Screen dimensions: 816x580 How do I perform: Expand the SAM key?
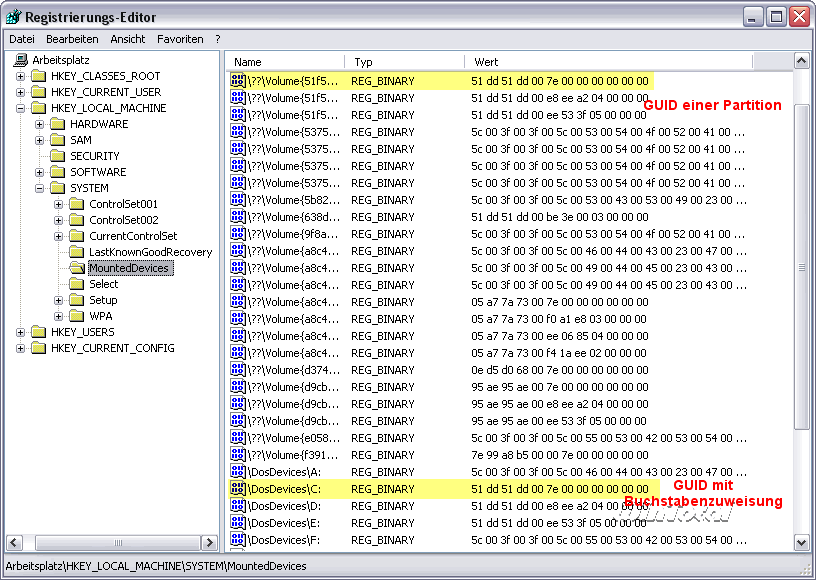(x=40, y=140)
